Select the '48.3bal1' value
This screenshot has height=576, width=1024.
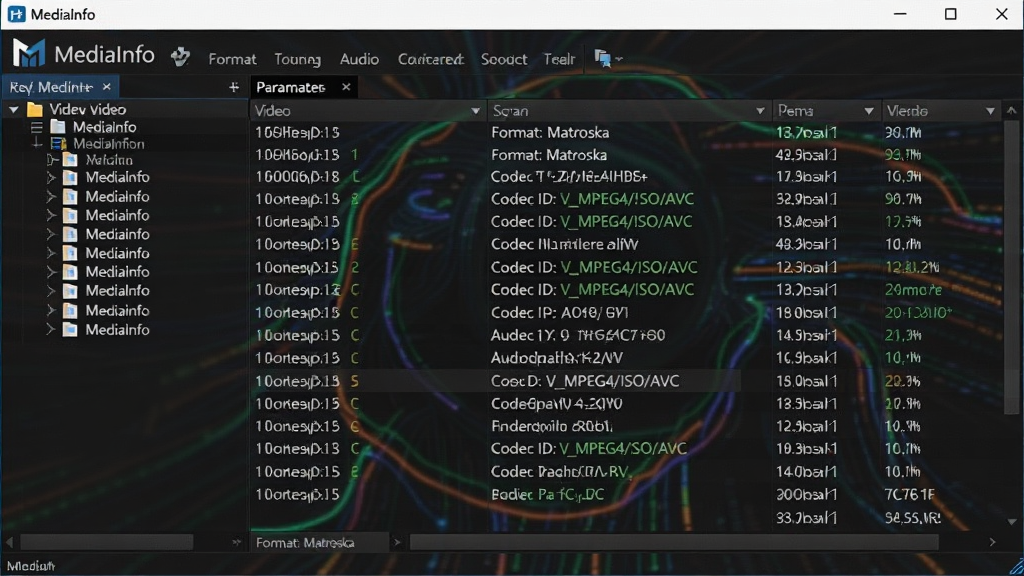(x=806, y=244)
